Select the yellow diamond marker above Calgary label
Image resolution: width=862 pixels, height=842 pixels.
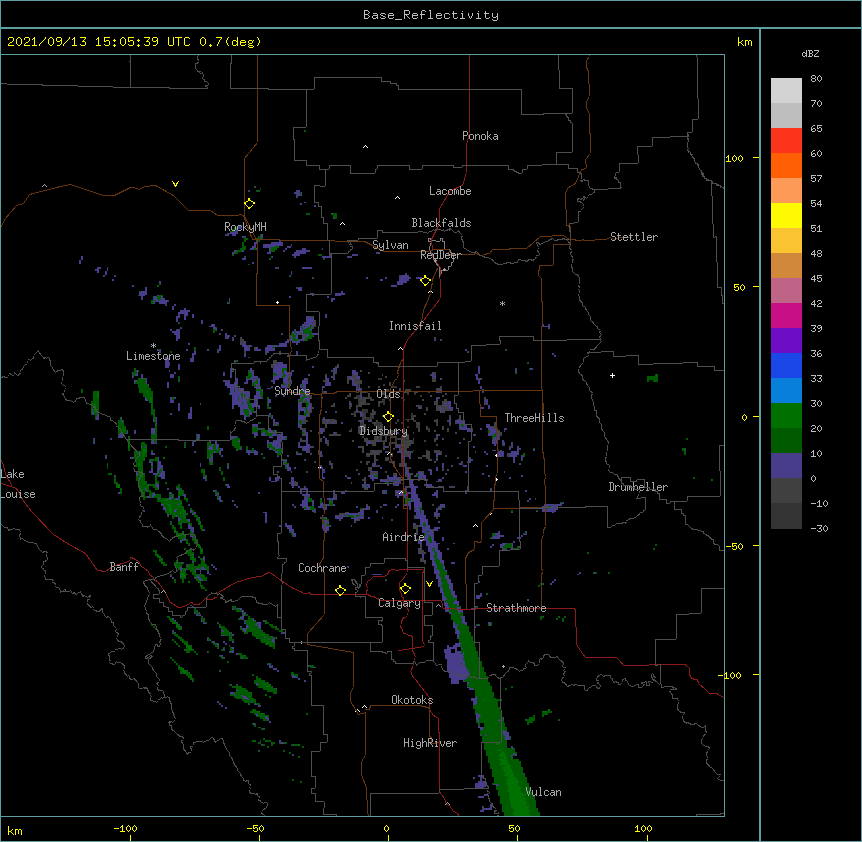(x=405, y=589)
